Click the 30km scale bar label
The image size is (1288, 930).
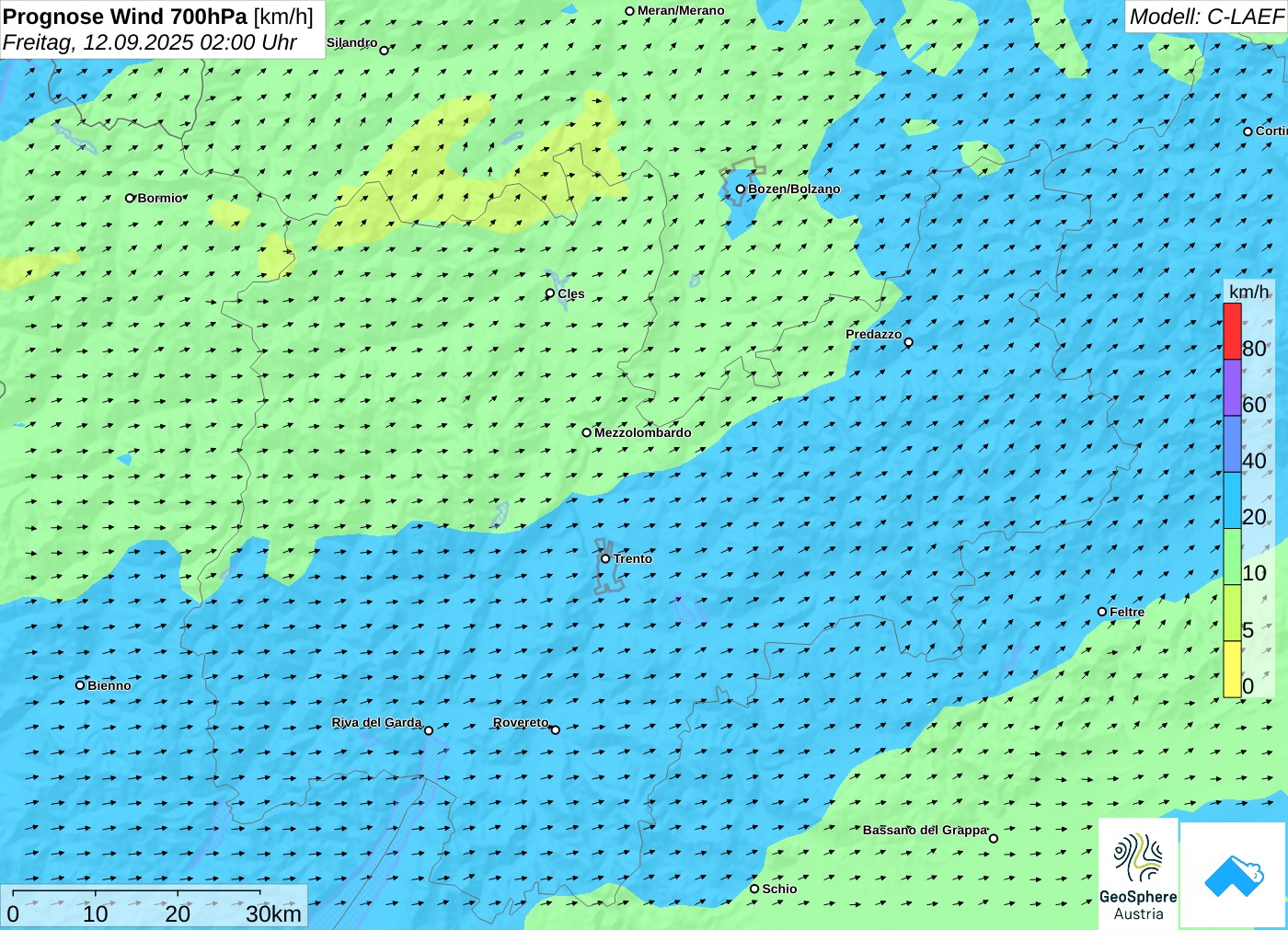(273, 913)
